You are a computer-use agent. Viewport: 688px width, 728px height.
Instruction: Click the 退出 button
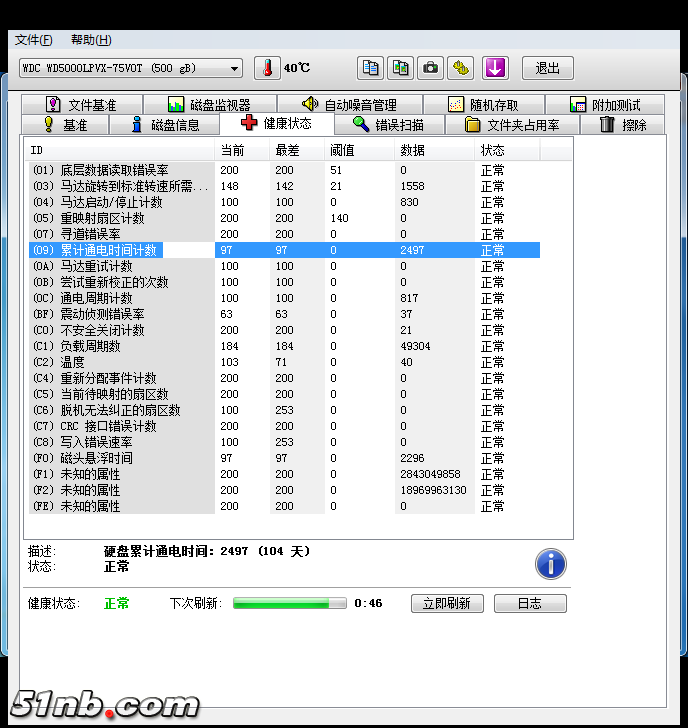click(548, 68)
